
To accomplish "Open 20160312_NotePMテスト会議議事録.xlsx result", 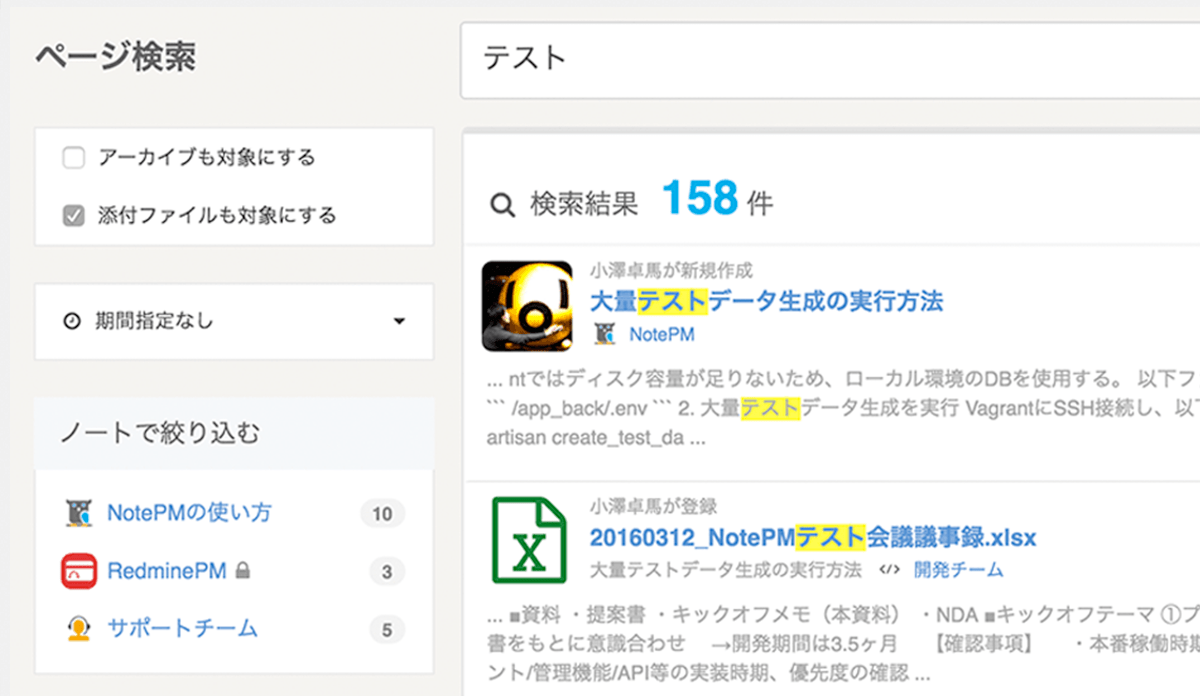I will (x=812, y=537).
